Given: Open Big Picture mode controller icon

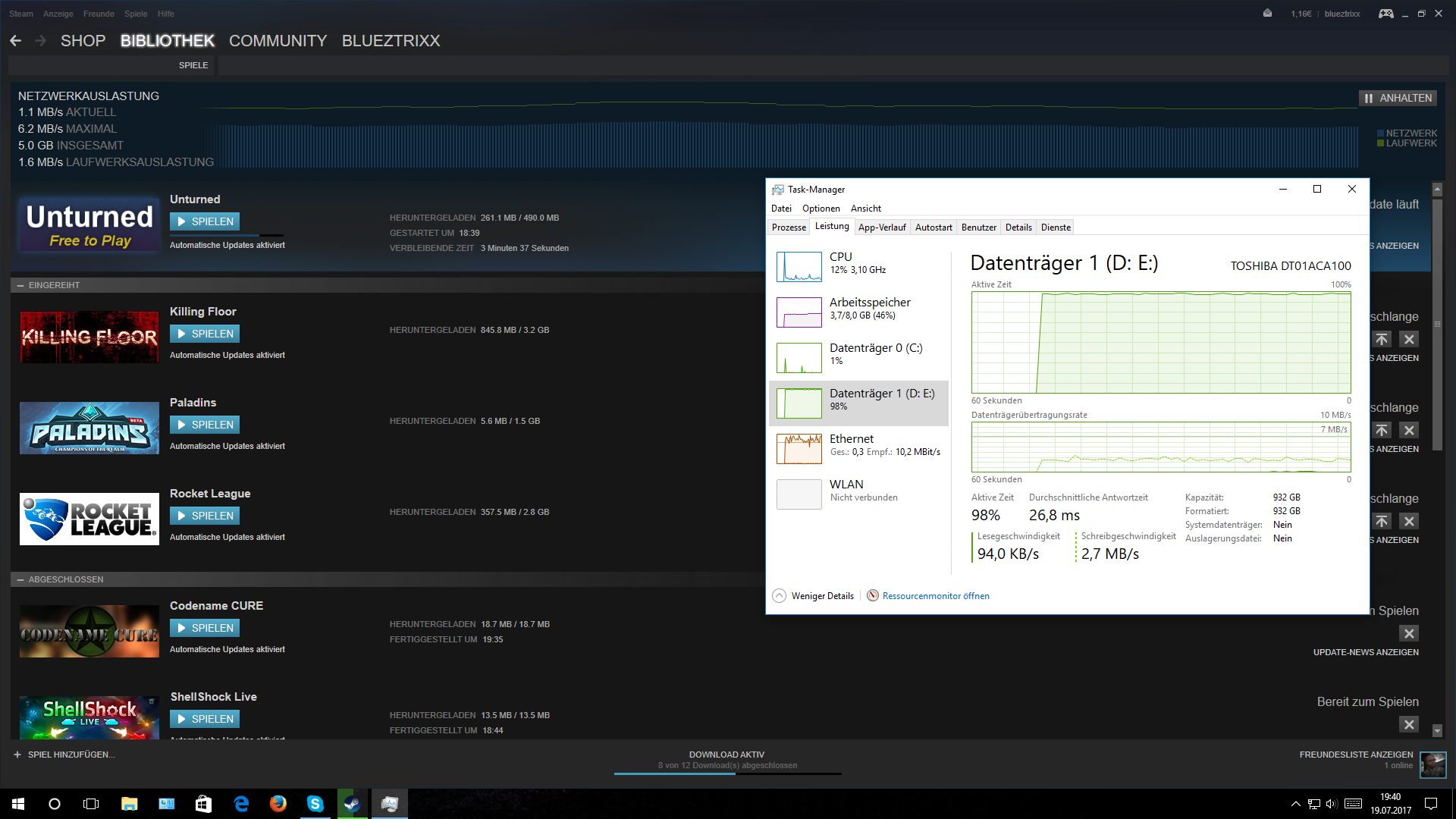Looking at the screenshot, I should [1385, 14].
